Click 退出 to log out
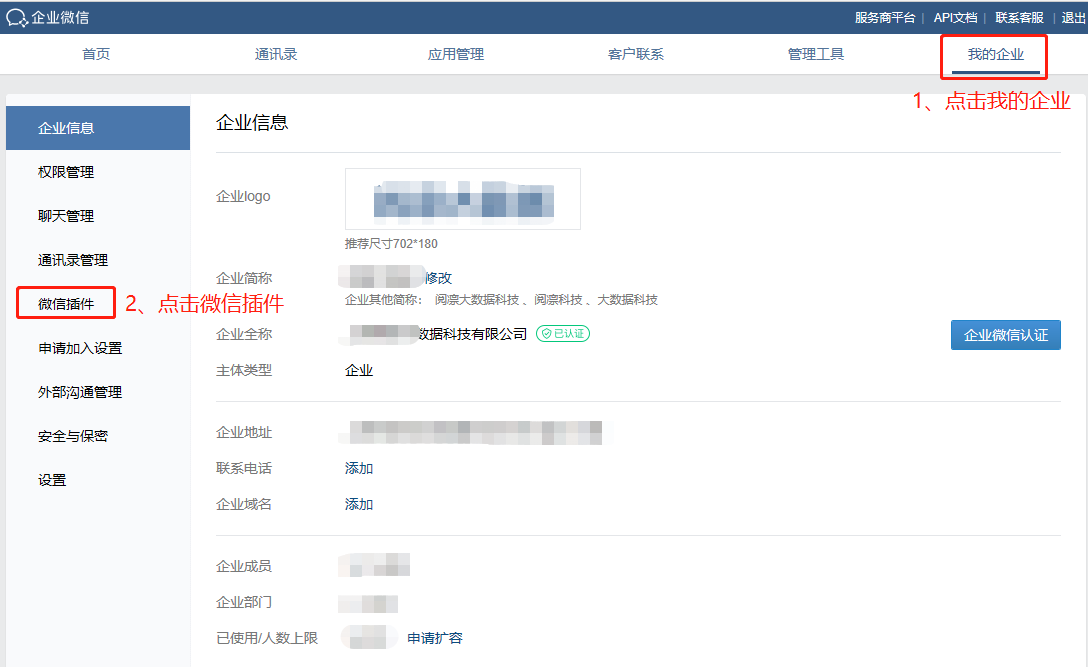The height and width of the screenshot is (667, 1088). coord(1073,17)
